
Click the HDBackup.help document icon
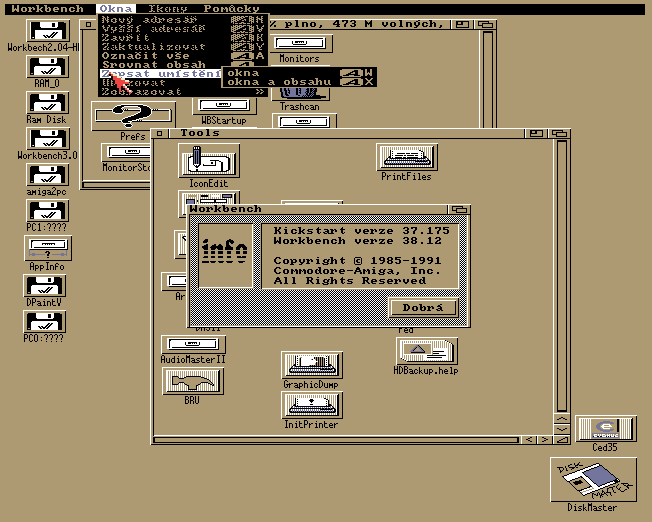(426, 351)
